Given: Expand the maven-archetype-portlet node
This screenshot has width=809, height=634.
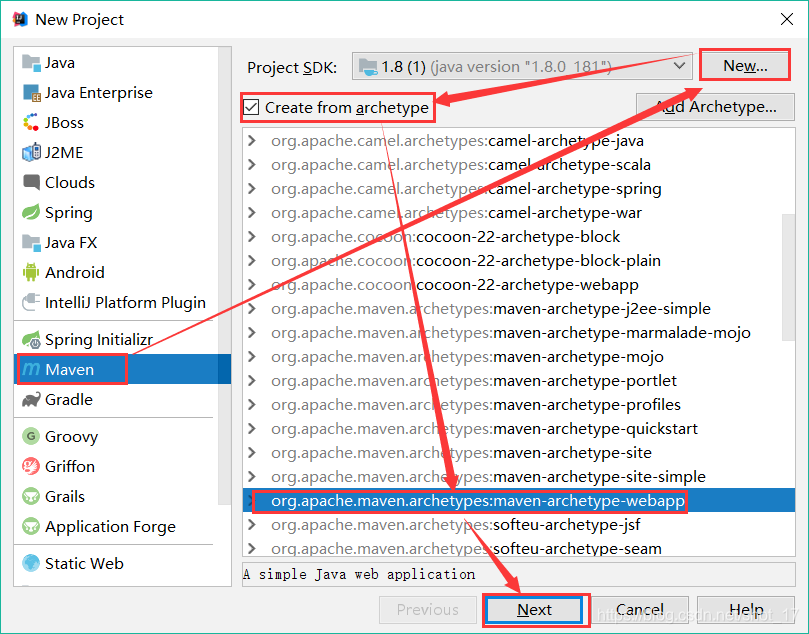Looking at the screenshot, I should coord(252,381).
